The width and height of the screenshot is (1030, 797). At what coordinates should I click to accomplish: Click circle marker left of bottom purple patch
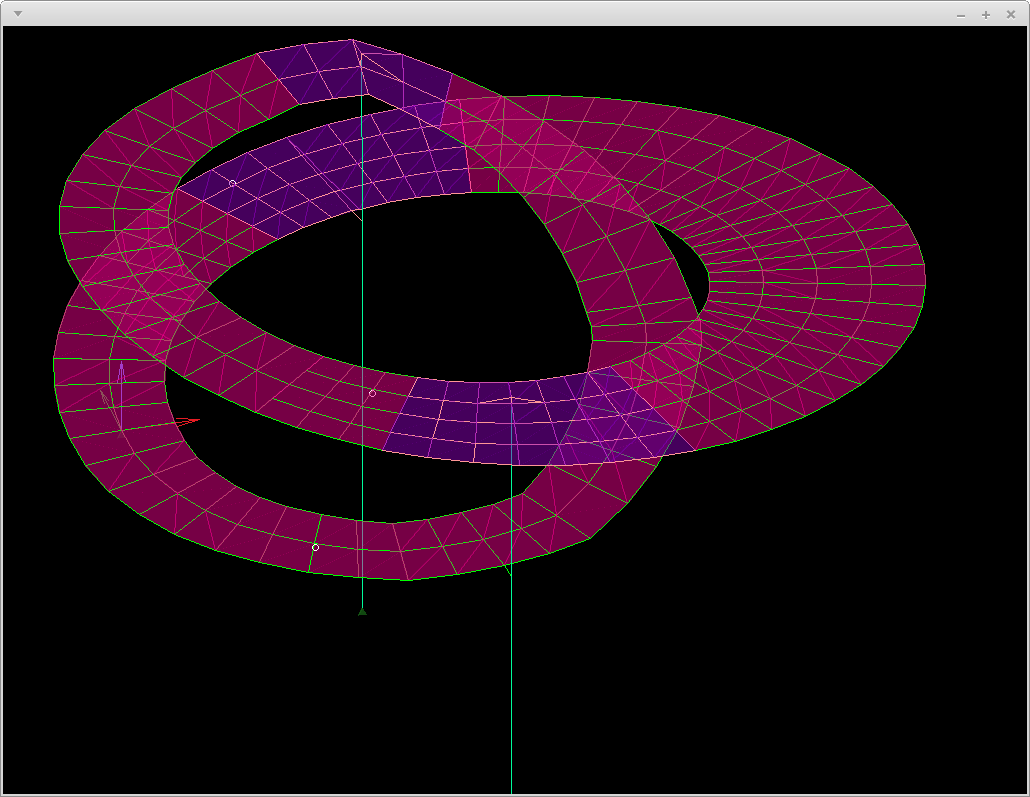(373, 393)
